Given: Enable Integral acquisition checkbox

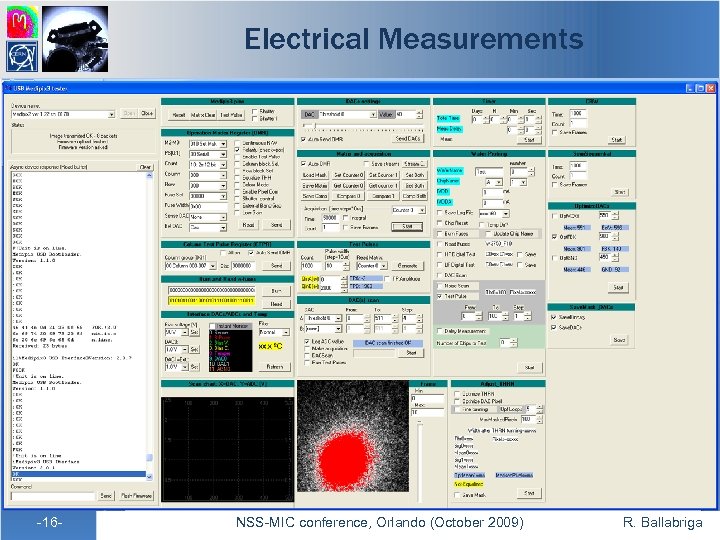Looking at the screenshot, I should point(346,218).
